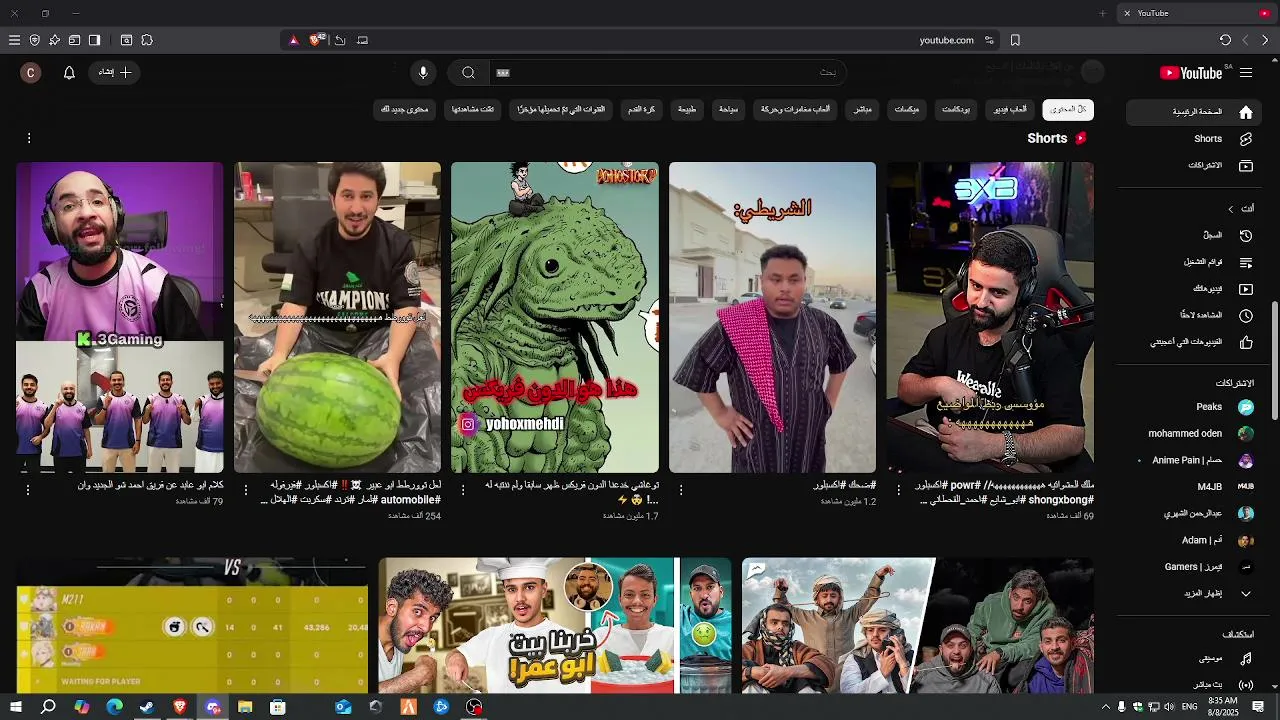Open Shorts in the sidebar

1192,139
